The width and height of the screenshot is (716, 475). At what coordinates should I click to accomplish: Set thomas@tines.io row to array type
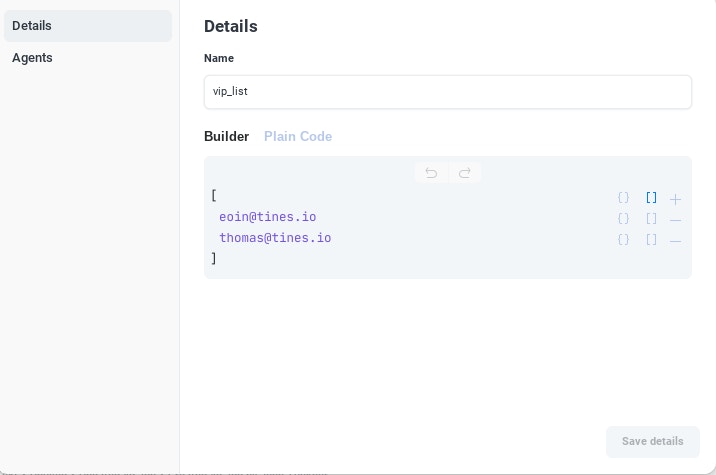tap(651, 240)
